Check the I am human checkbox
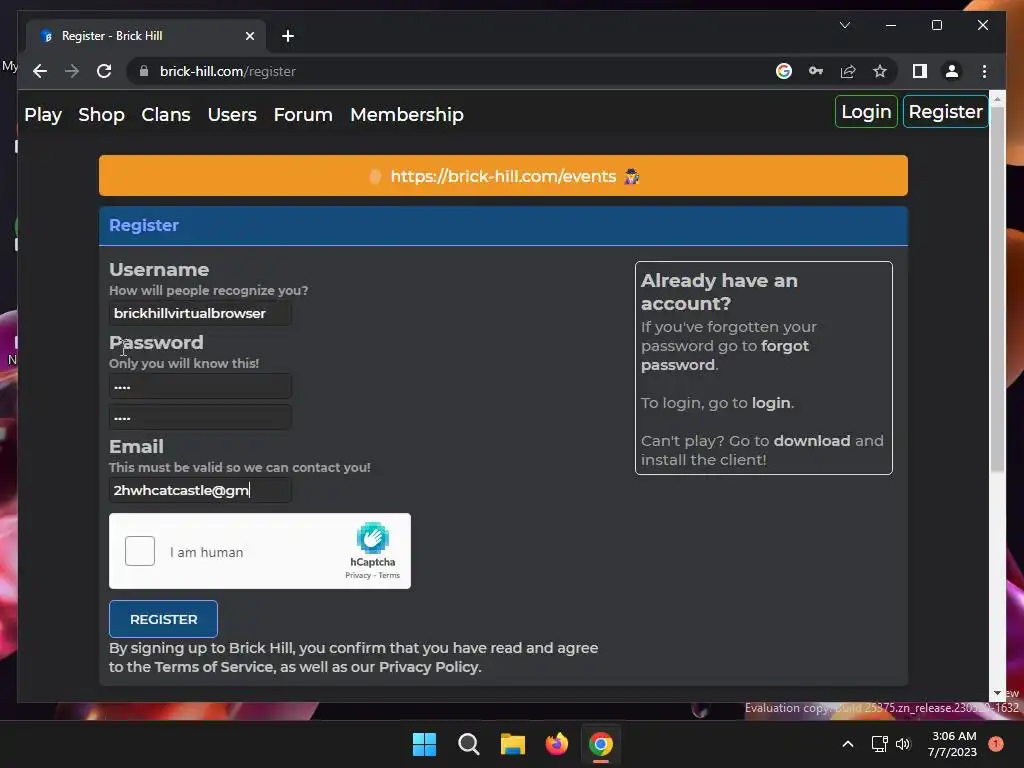This screenshot has width=1024, height=768. 140,551
